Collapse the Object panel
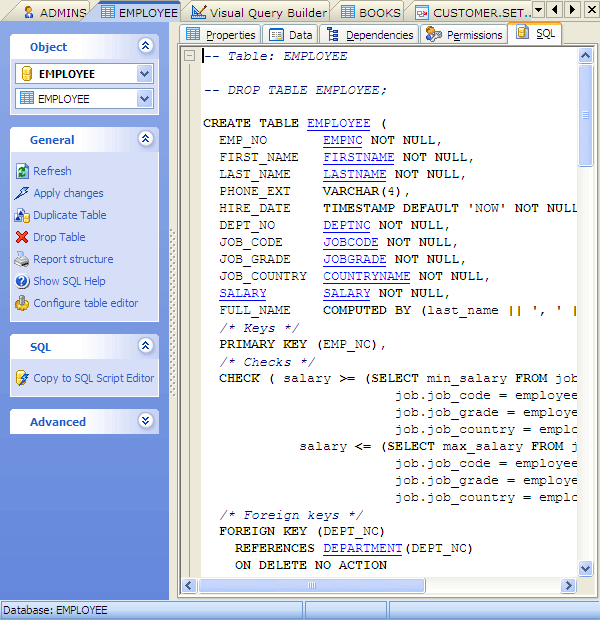Image resolution: width=600 pixels, height=620 pixels. coord(146,46)
